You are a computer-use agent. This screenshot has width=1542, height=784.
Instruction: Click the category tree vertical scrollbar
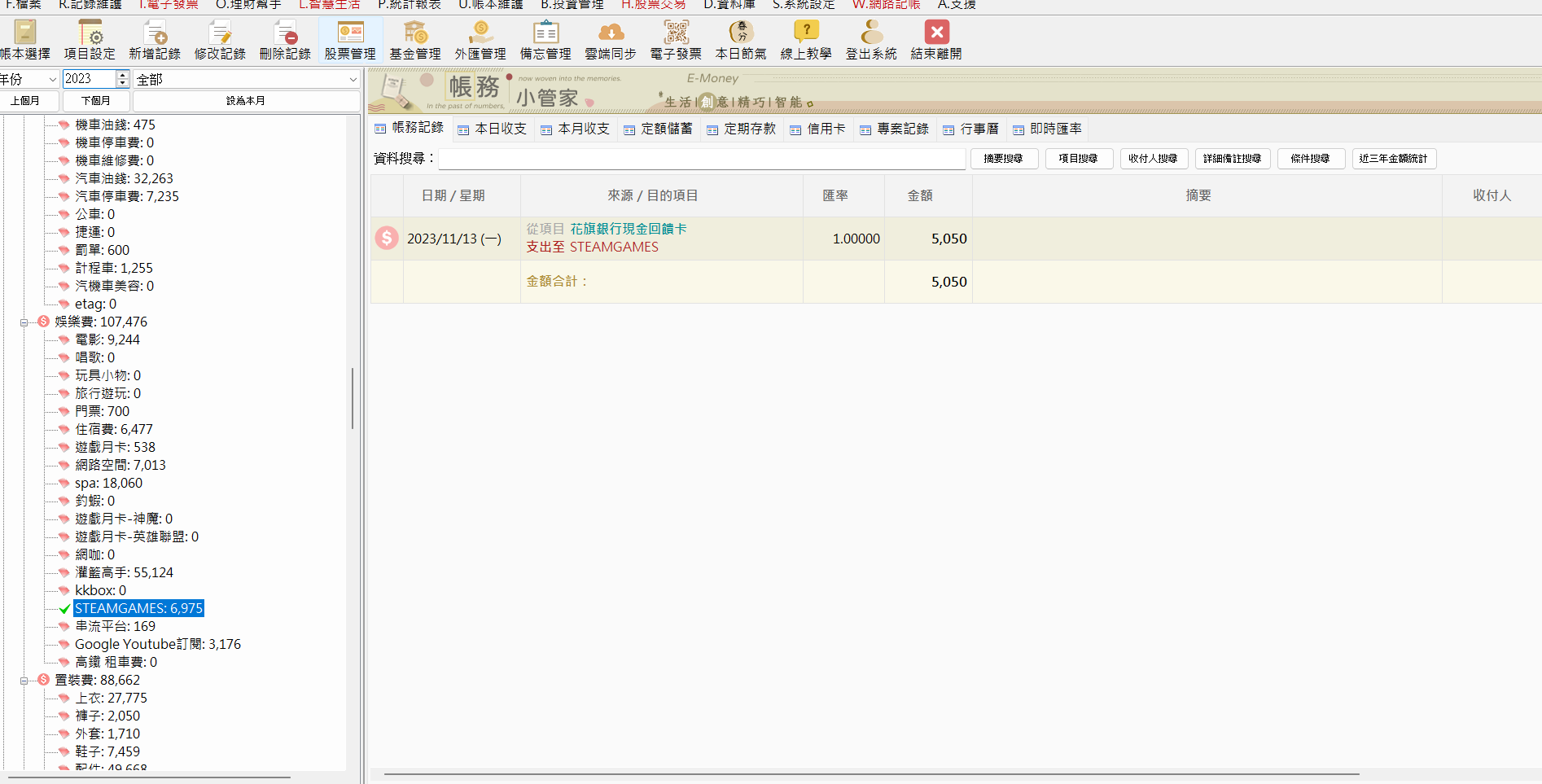click(x=353, y=399)
